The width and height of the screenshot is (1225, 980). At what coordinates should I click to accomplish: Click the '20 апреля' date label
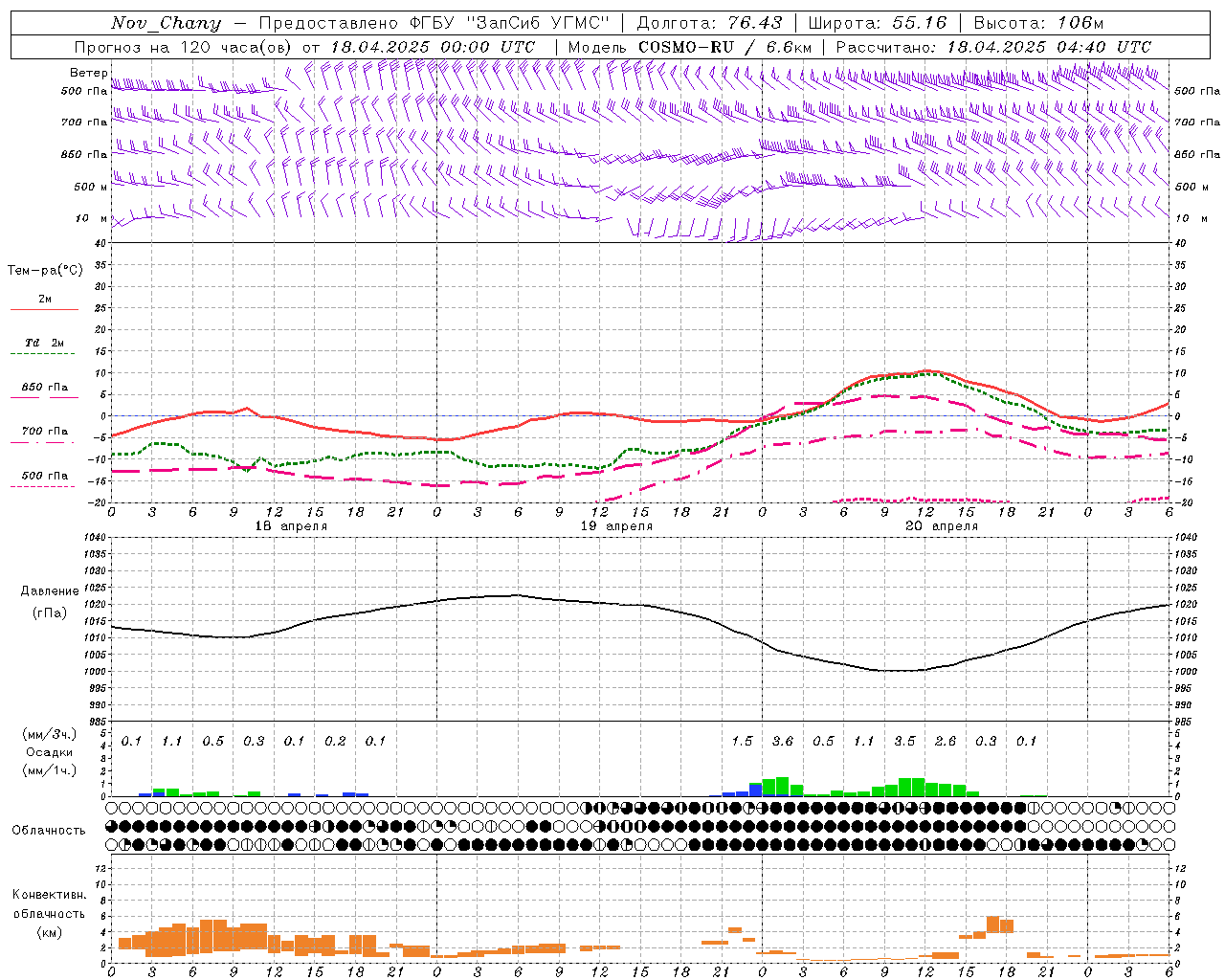click(x=942, y=526)
